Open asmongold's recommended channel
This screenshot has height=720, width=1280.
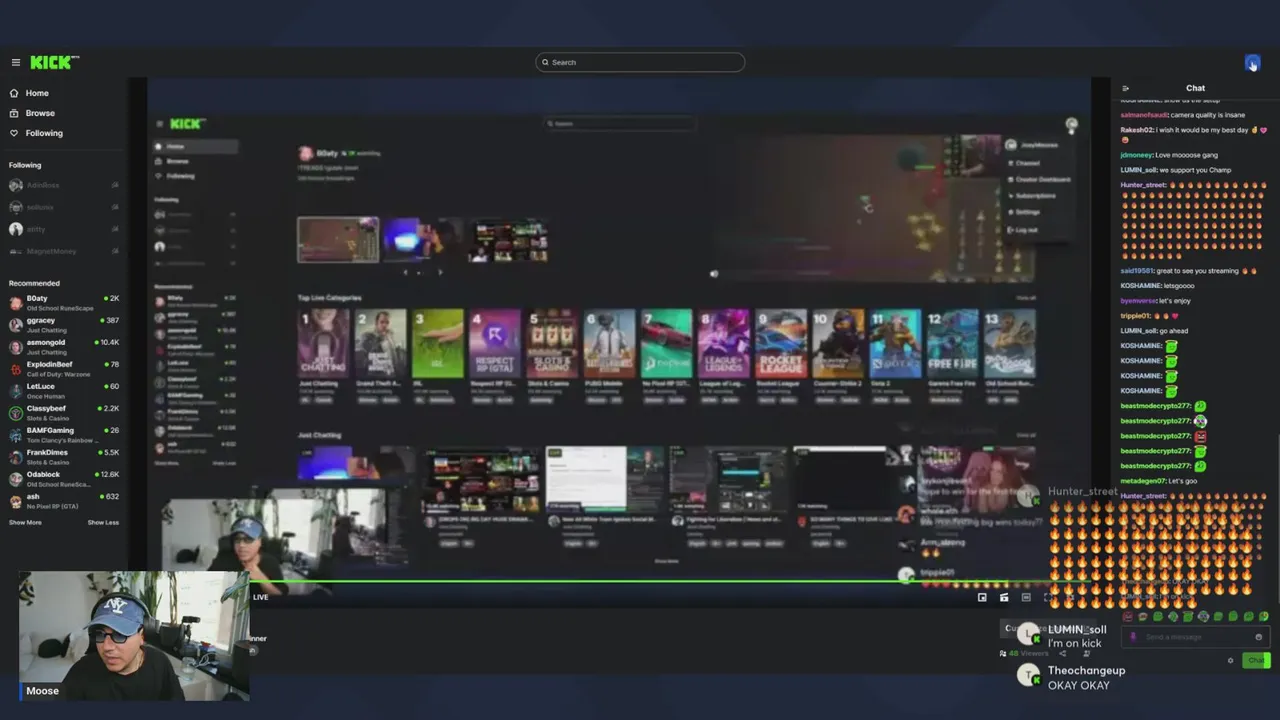tap(63, 346)
